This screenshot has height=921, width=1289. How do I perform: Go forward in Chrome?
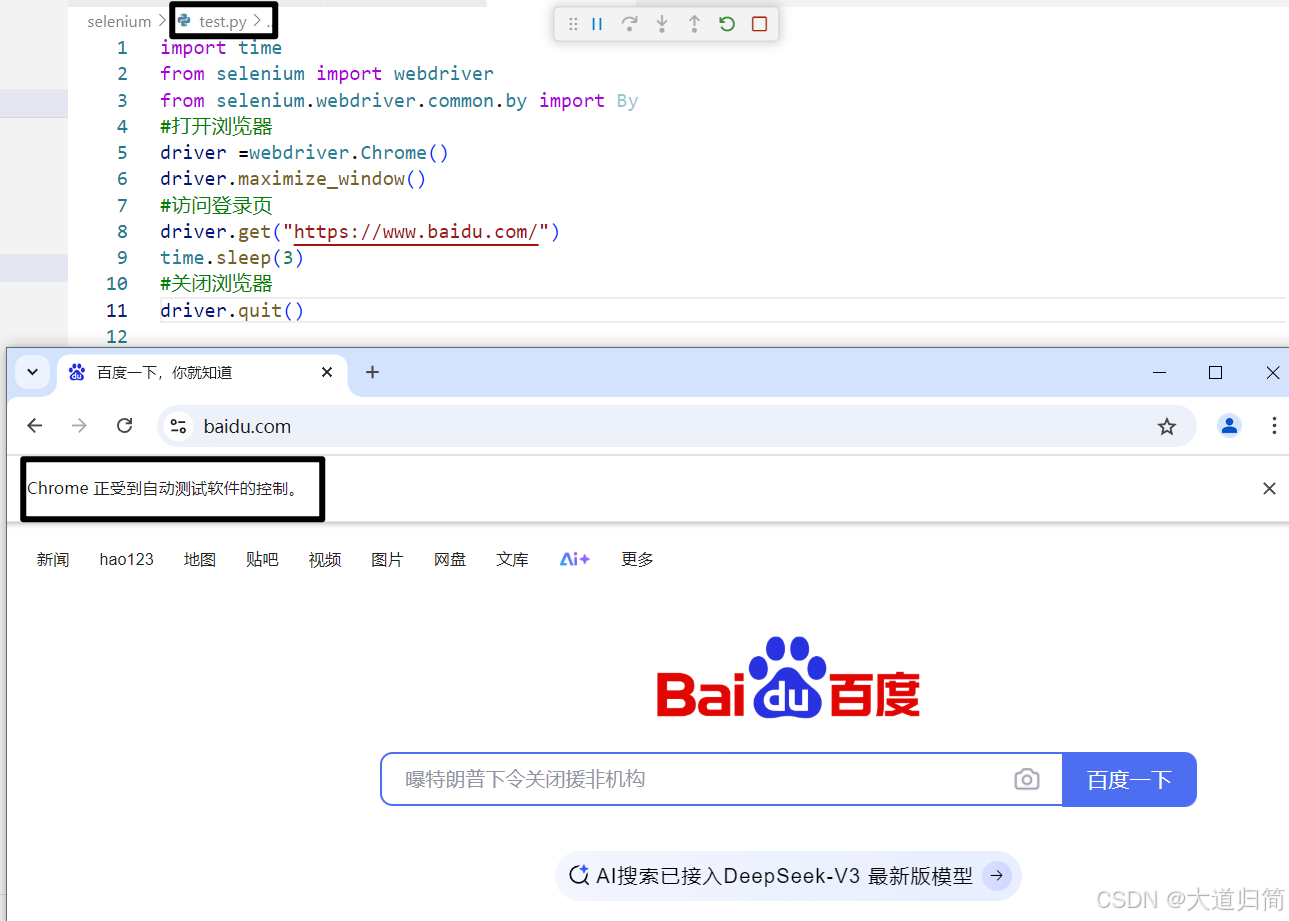[80, 426]
